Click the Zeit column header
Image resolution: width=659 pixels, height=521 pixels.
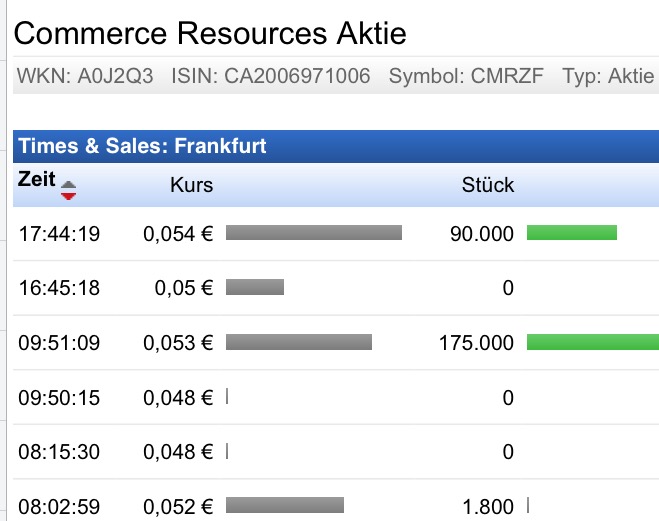37,181
